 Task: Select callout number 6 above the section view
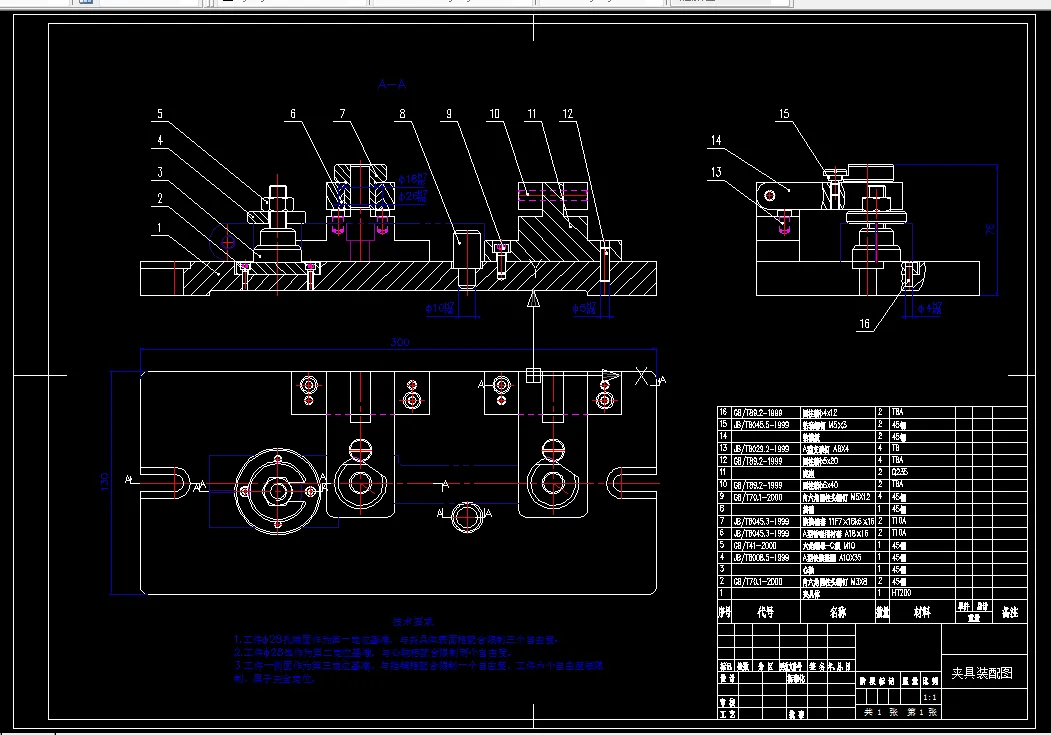click(x=293, y=114)
